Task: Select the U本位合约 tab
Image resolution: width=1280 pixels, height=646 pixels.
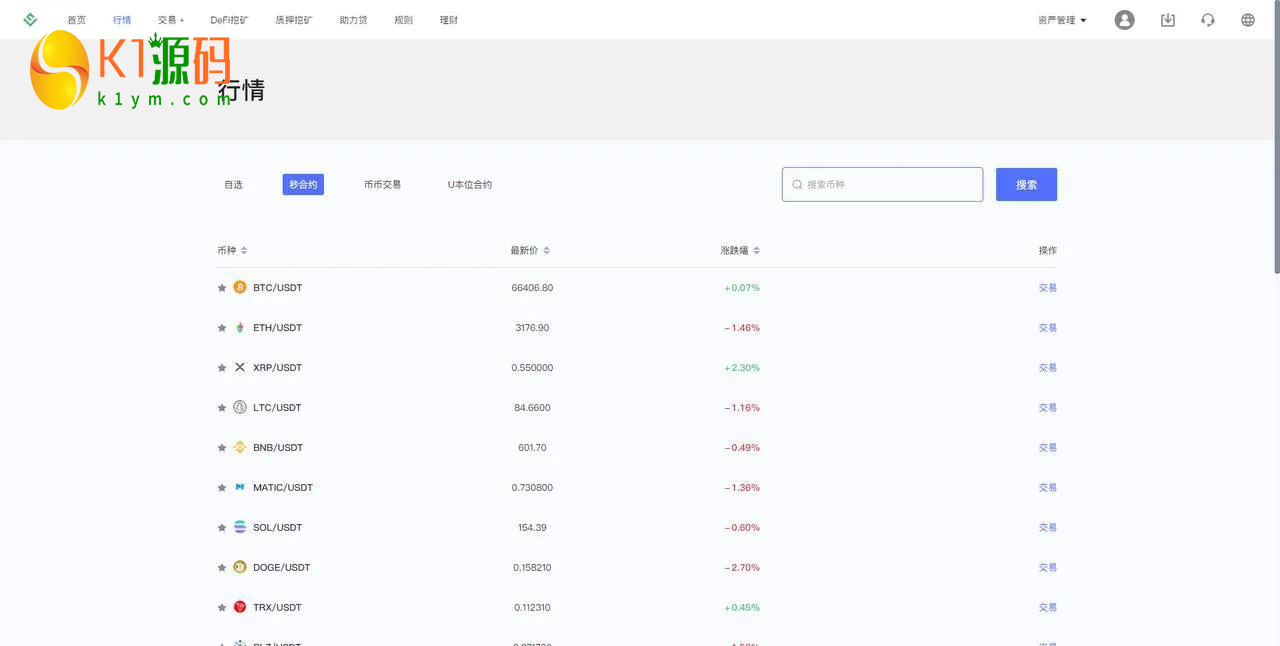Action: tap(469, 185)
